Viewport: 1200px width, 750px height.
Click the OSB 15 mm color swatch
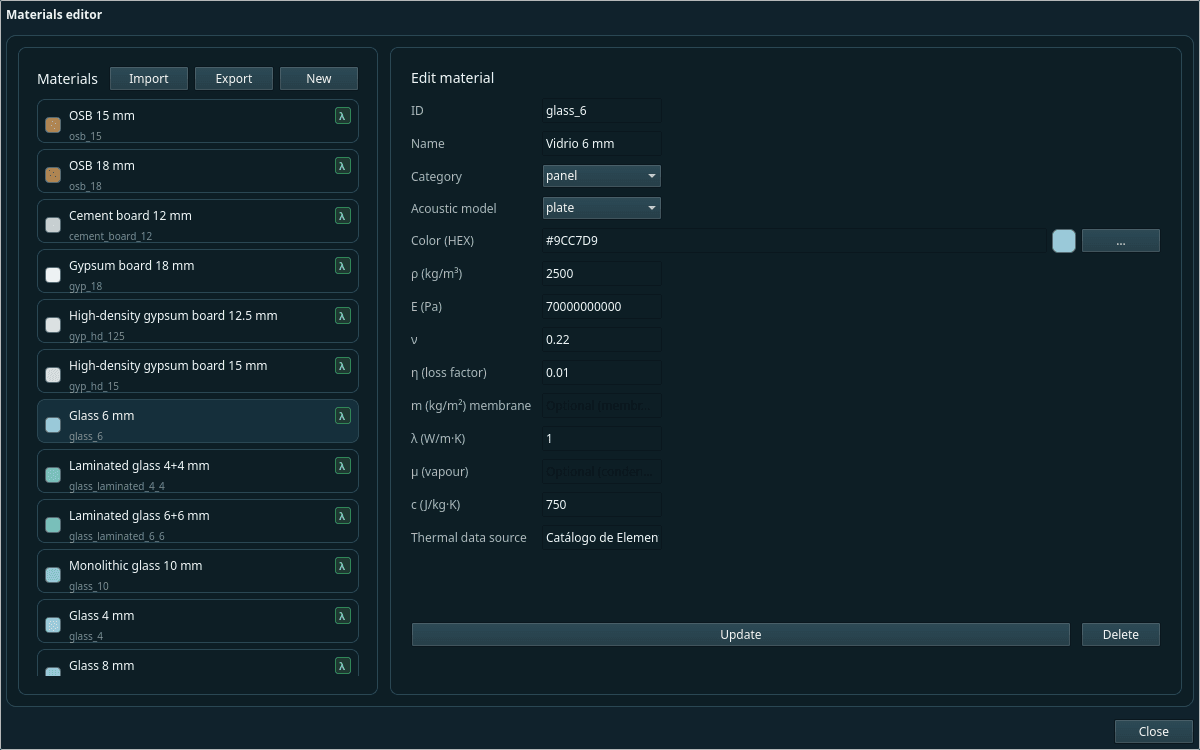coord(53,125)
